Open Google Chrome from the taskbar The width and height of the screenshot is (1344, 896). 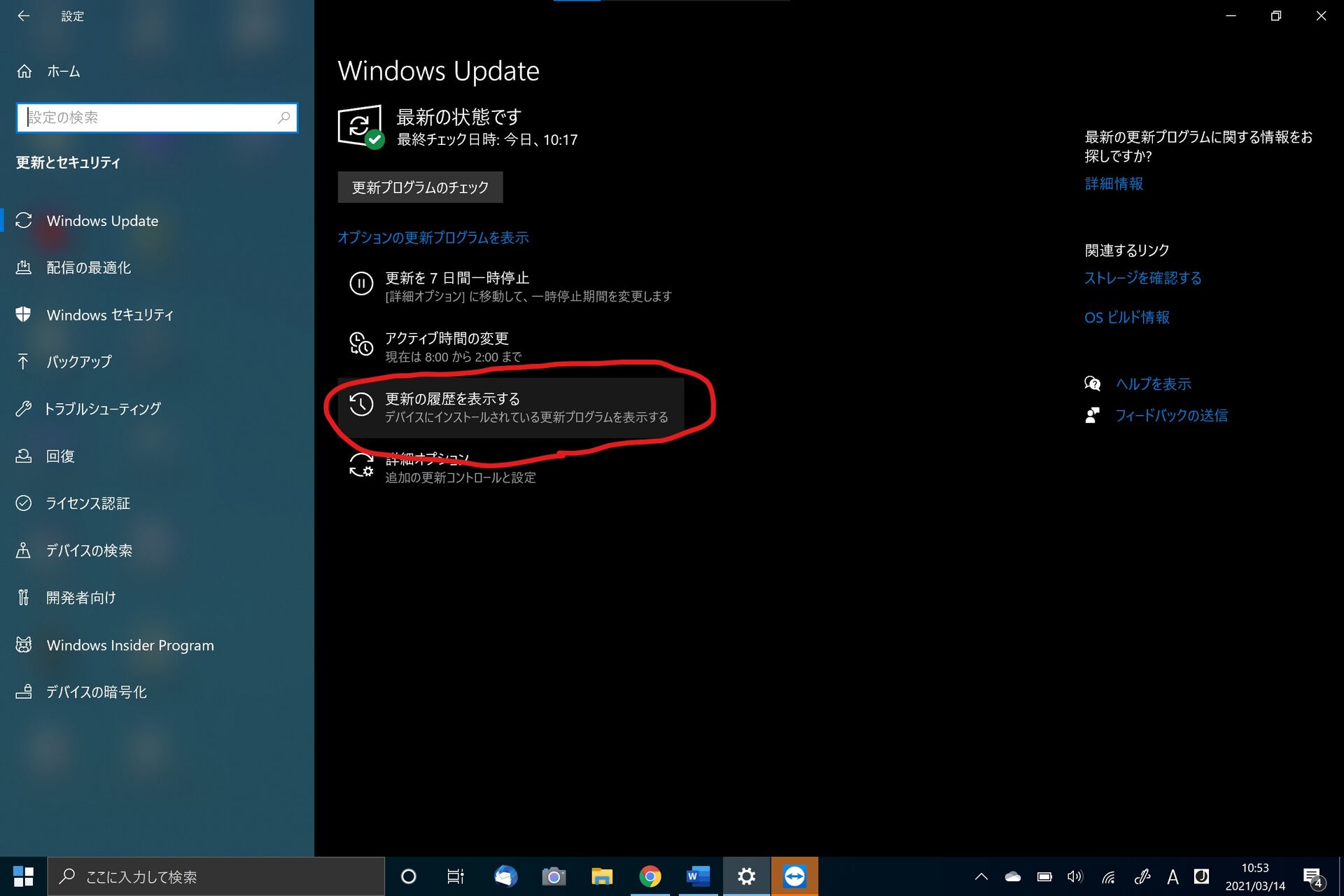click(x=650, y=876)
